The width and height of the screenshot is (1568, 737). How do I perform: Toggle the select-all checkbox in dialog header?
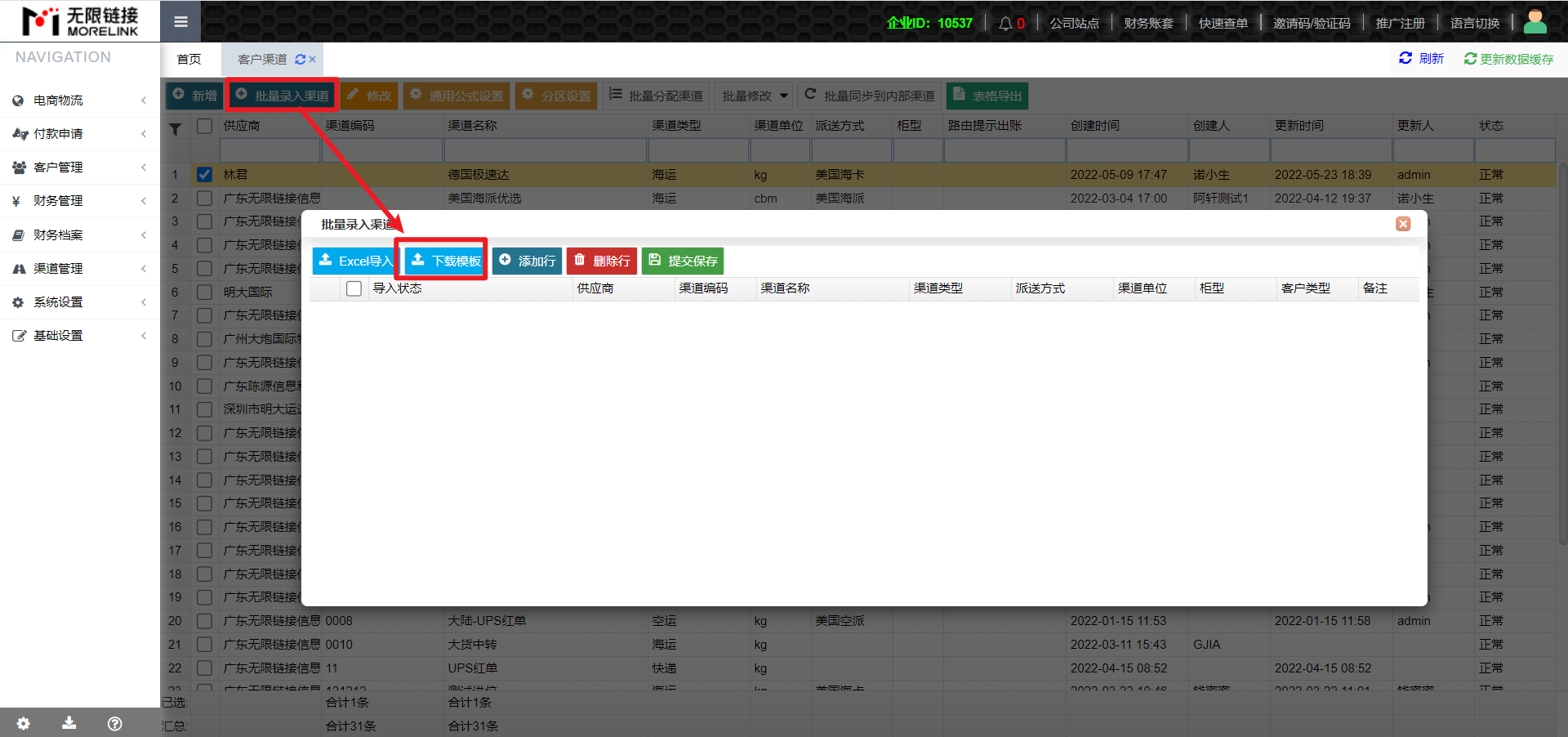click(x=354, y=288)
